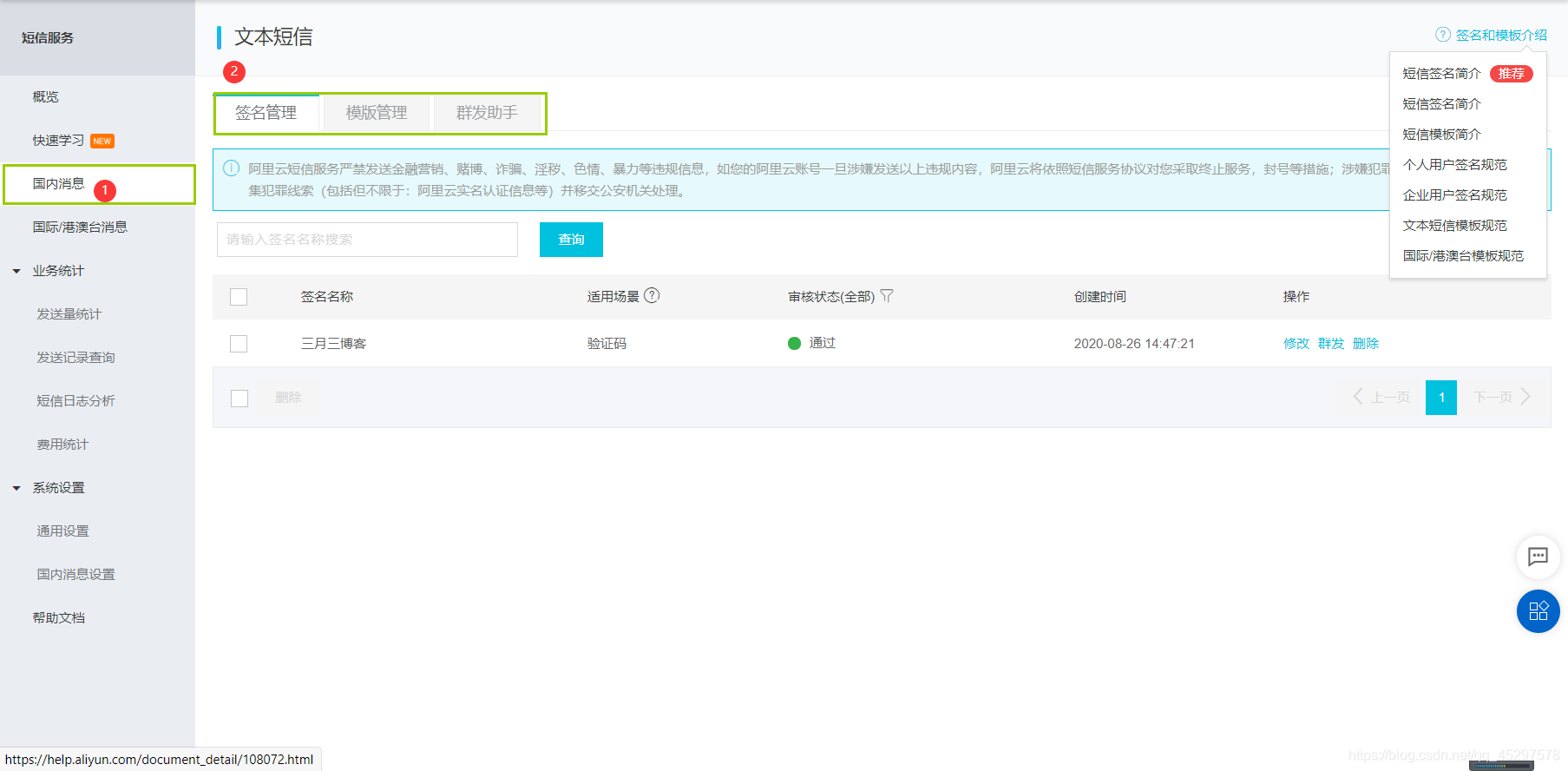Open the chat feedback floating icon
This screenshot has height=771, width=1568.
tap(1538, 557)
